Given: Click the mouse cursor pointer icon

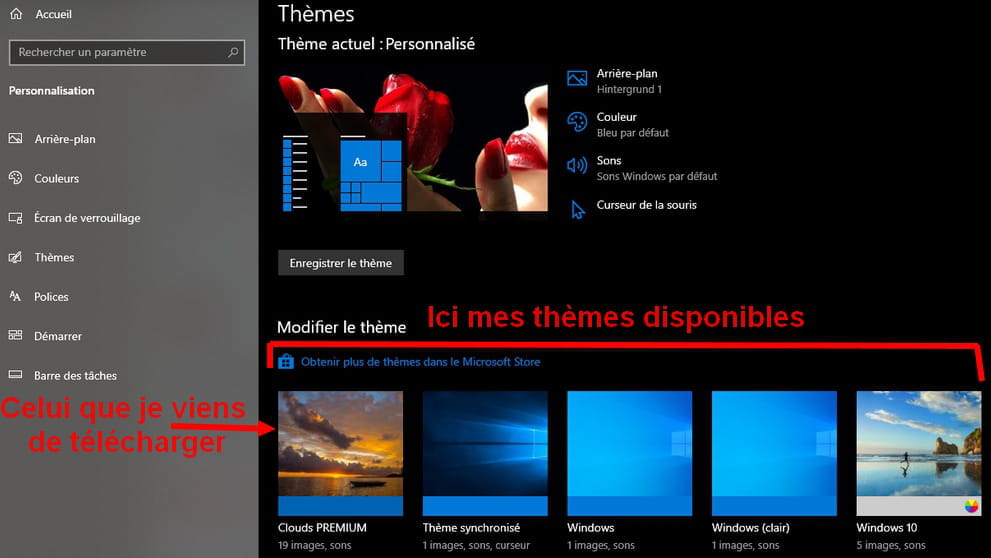Looking at the screenshot, I should [577, 210].
